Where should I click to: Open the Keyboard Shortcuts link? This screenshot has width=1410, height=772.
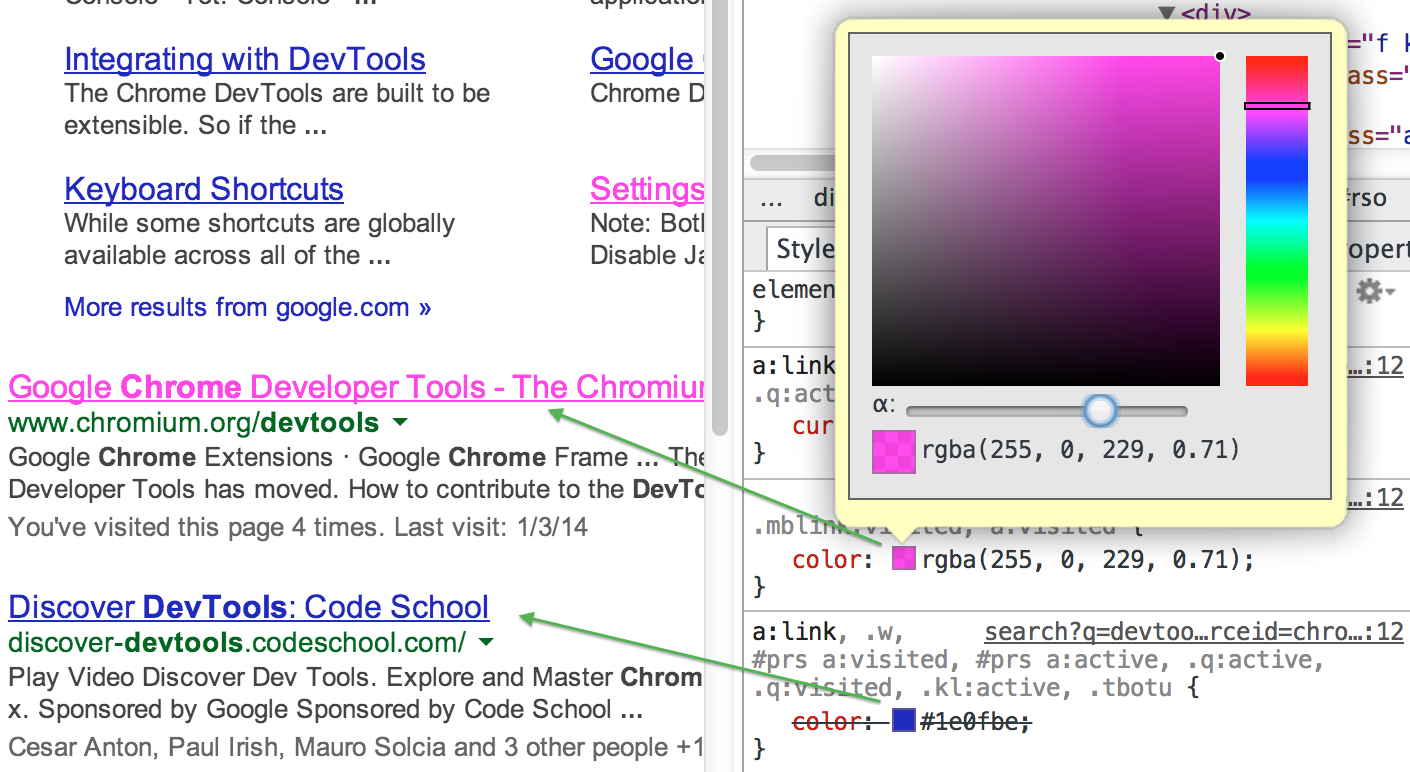point(204,190)
